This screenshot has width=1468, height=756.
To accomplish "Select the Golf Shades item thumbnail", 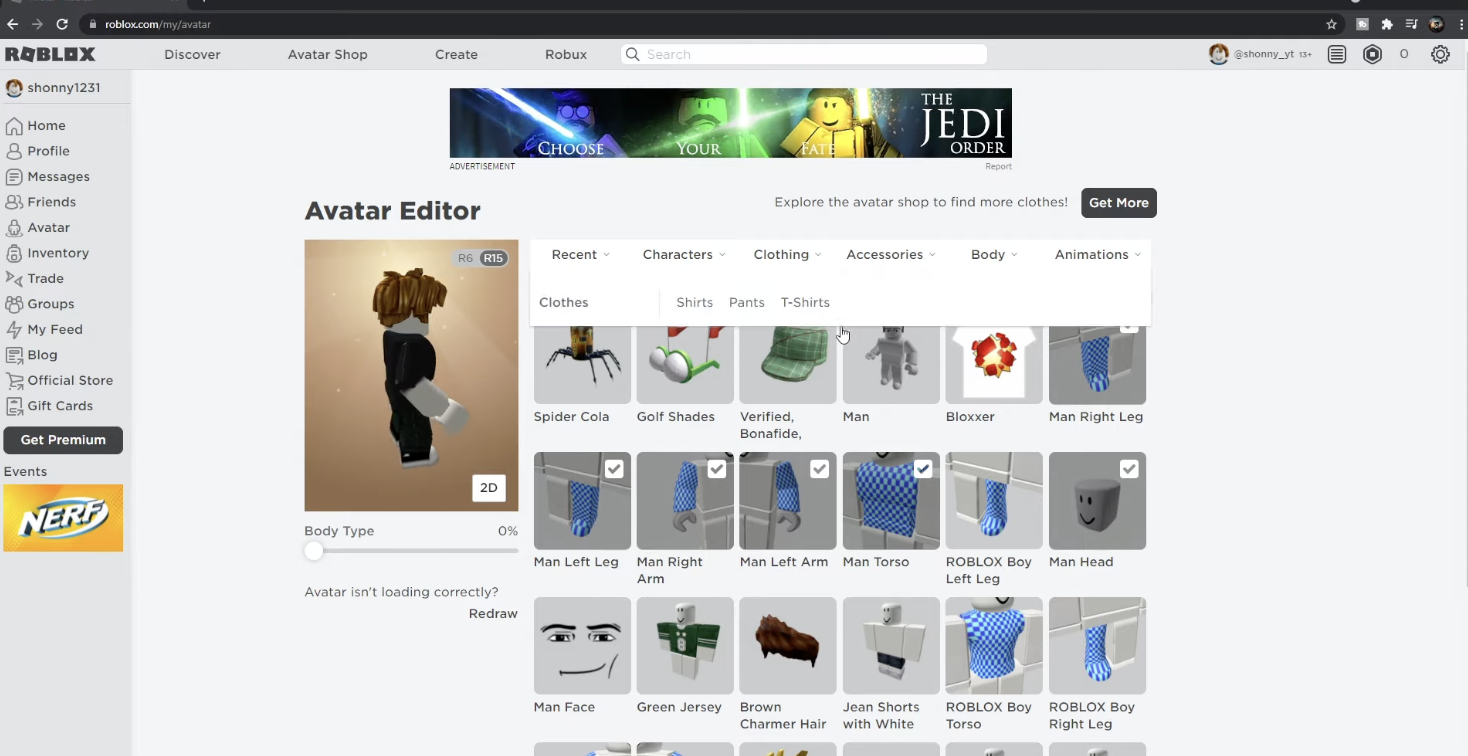I will [685, 365].
